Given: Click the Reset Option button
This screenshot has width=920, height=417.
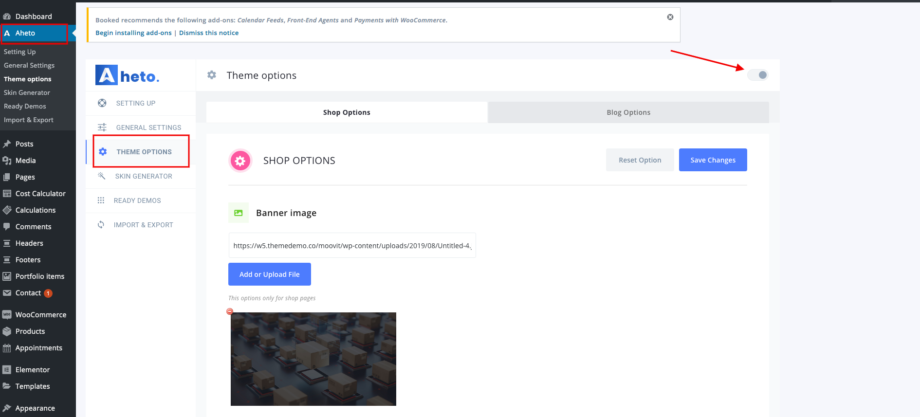Looking at the screenshot, I should 640,160.
